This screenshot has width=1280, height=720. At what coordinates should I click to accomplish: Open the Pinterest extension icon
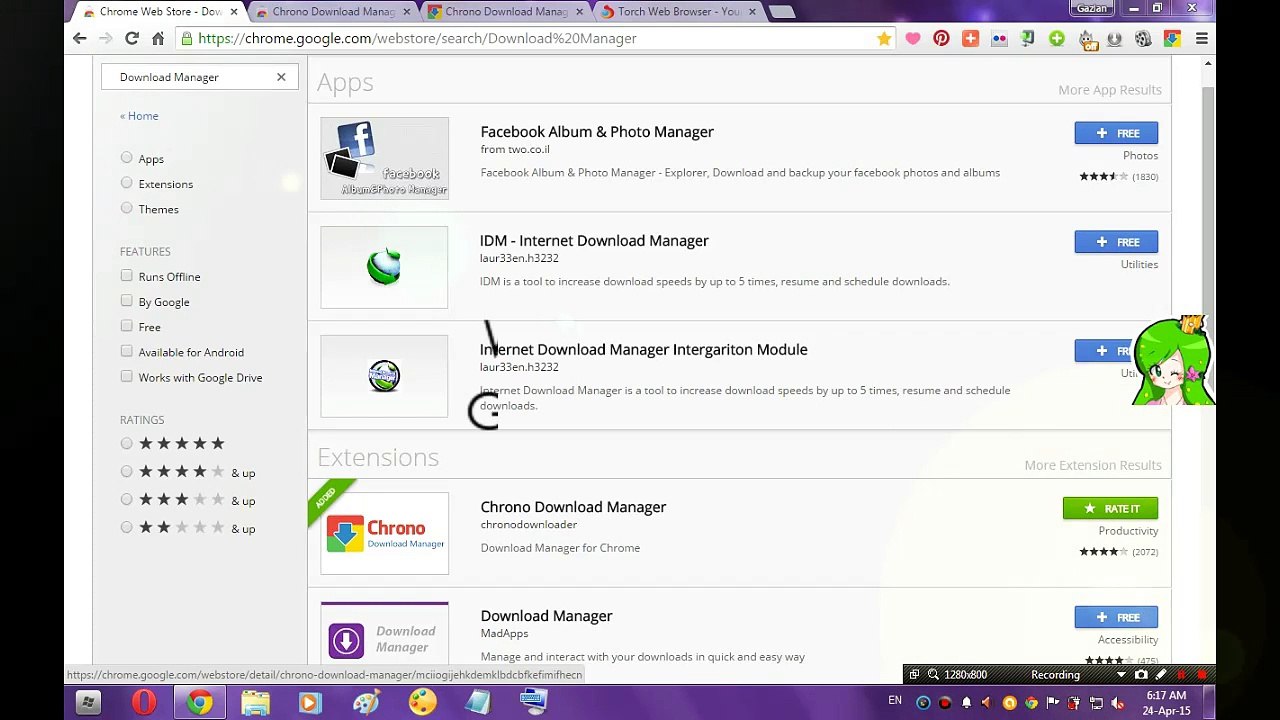(941, 38)
